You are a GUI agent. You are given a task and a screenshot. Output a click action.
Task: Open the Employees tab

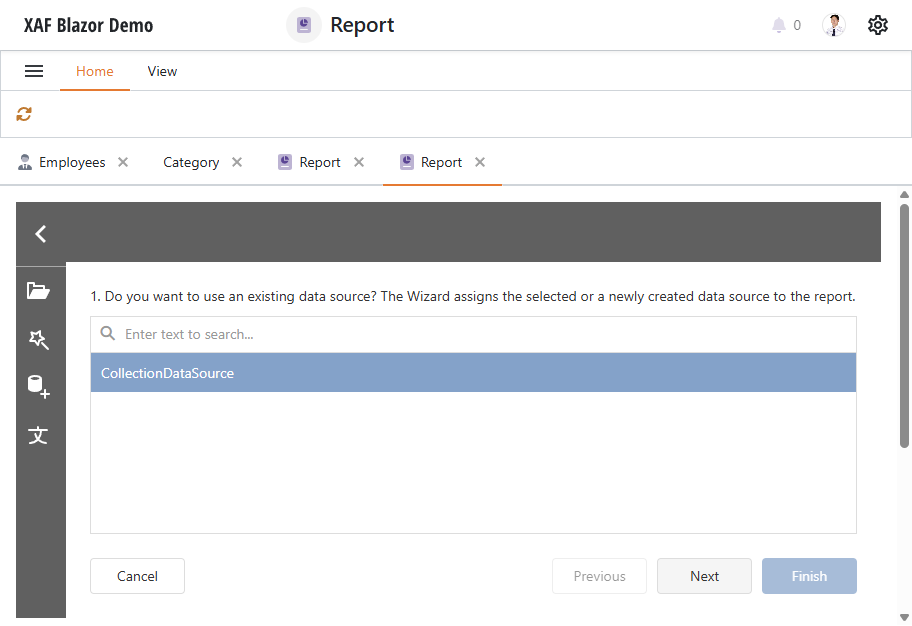click(71, 161)
